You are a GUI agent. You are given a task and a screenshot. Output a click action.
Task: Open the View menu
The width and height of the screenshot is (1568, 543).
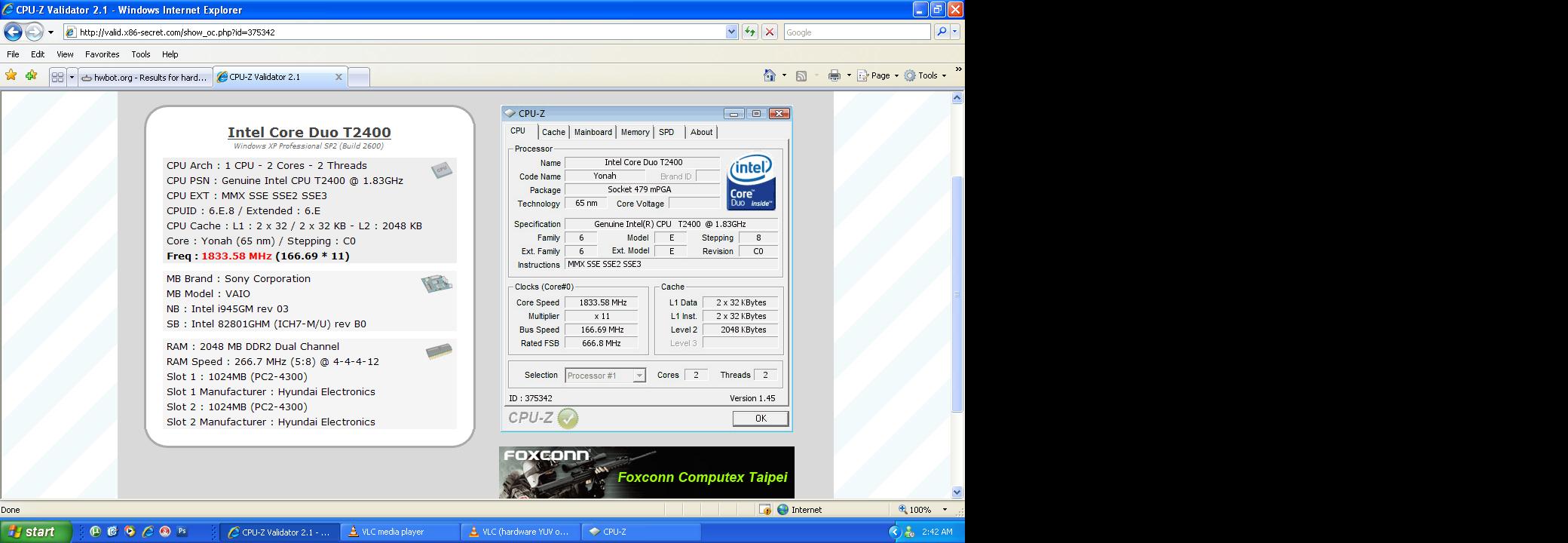[65, 54]
